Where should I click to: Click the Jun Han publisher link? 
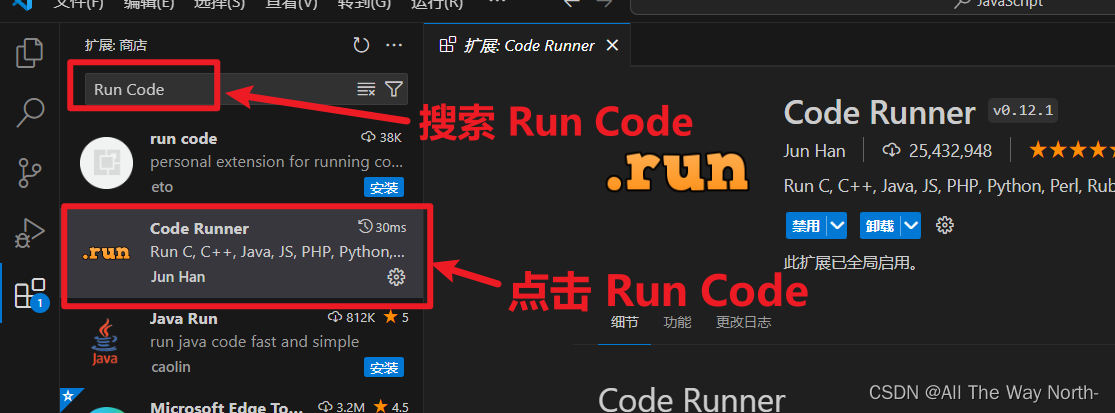[815, 151]
